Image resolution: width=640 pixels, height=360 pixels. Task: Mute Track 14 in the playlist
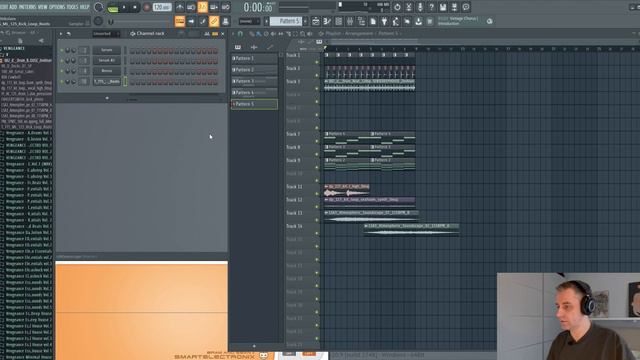[317, 233]
